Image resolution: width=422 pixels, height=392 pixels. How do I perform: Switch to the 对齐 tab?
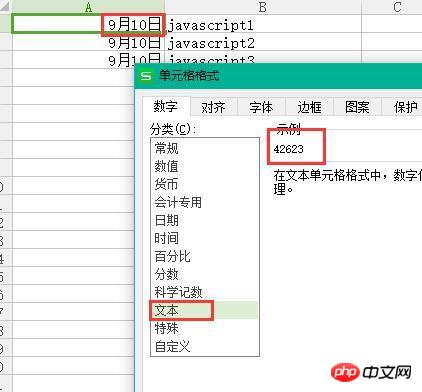coord(213,107)
